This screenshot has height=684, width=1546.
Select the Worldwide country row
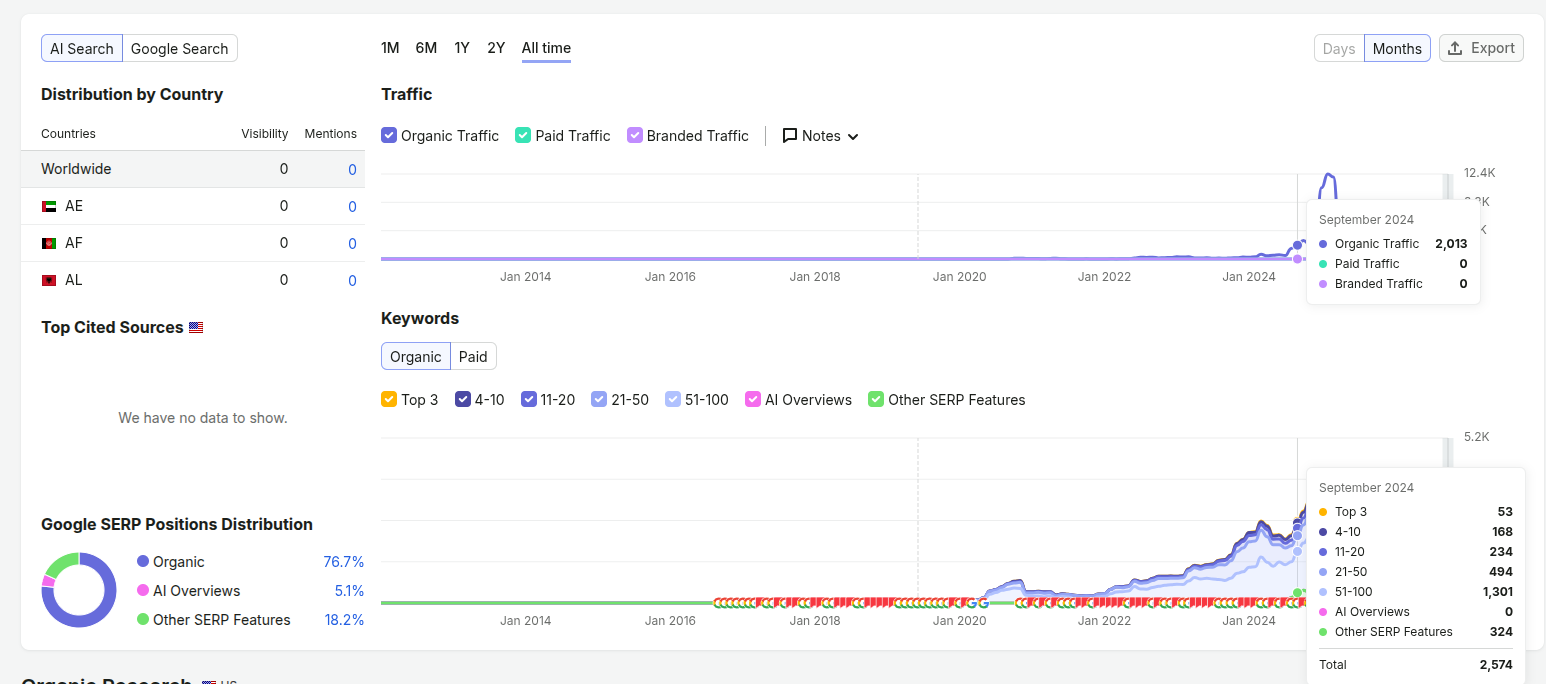[193, 169]
